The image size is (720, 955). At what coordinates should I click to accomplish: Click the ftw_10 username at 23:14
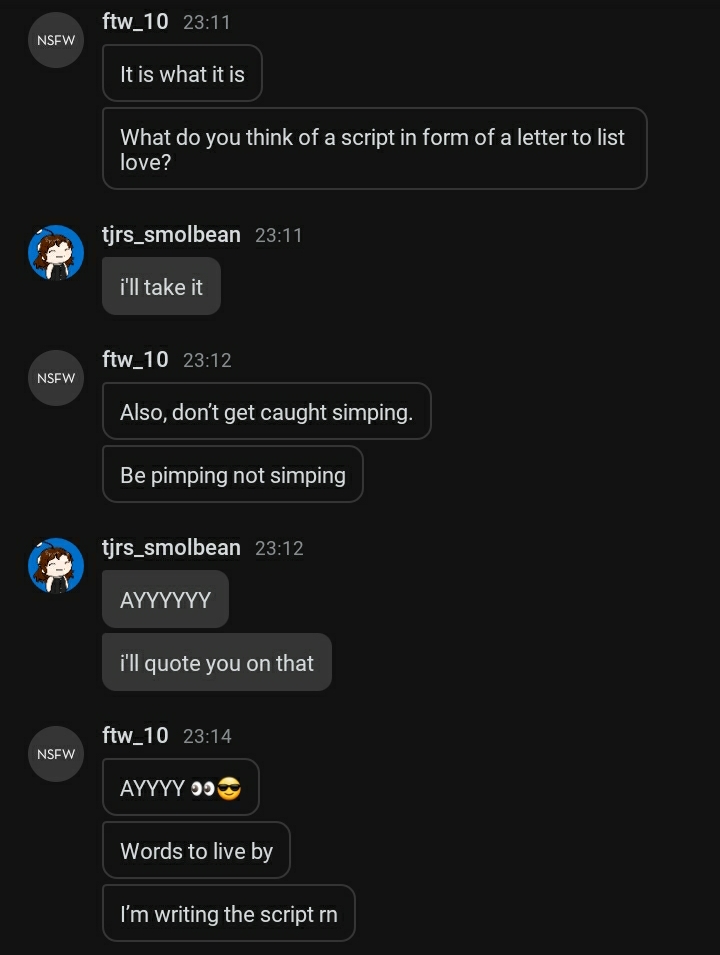[135, 736]
